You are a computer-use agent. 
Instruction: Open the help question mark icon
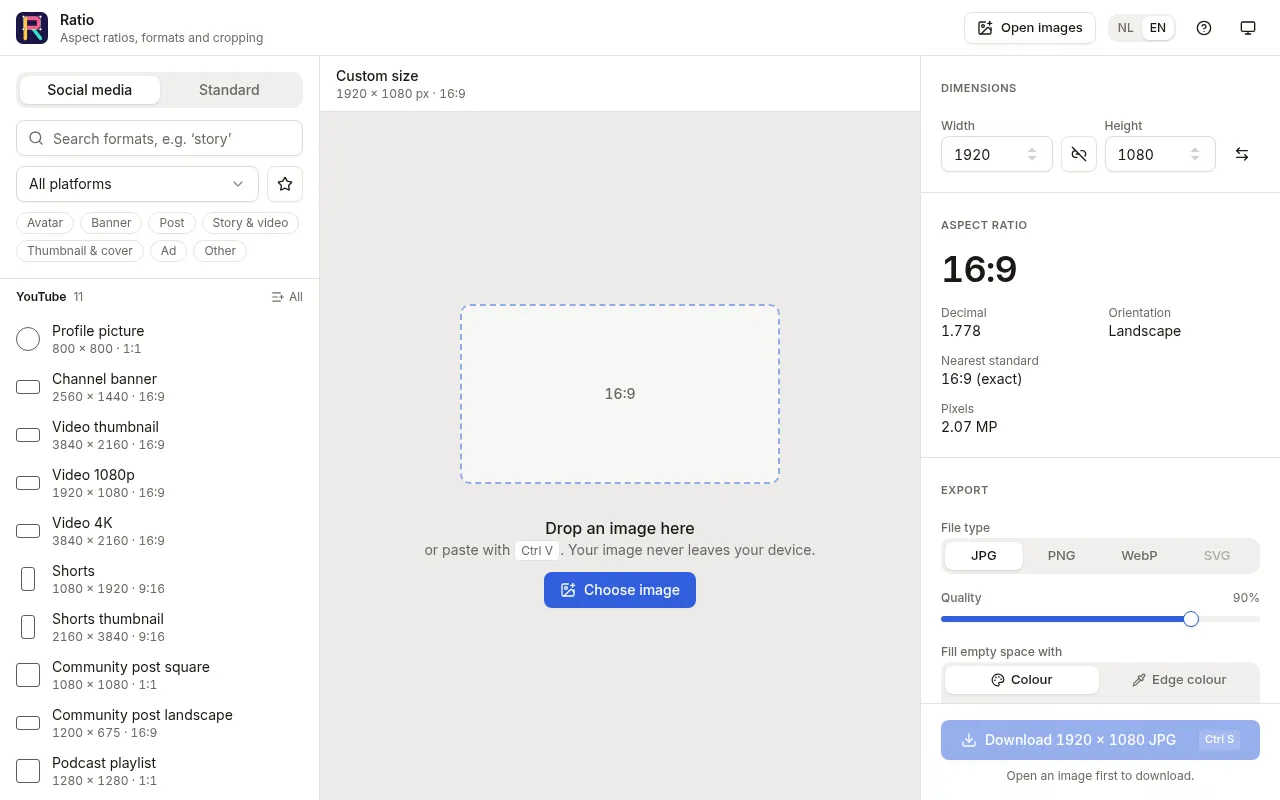[x=1204, y=28]
